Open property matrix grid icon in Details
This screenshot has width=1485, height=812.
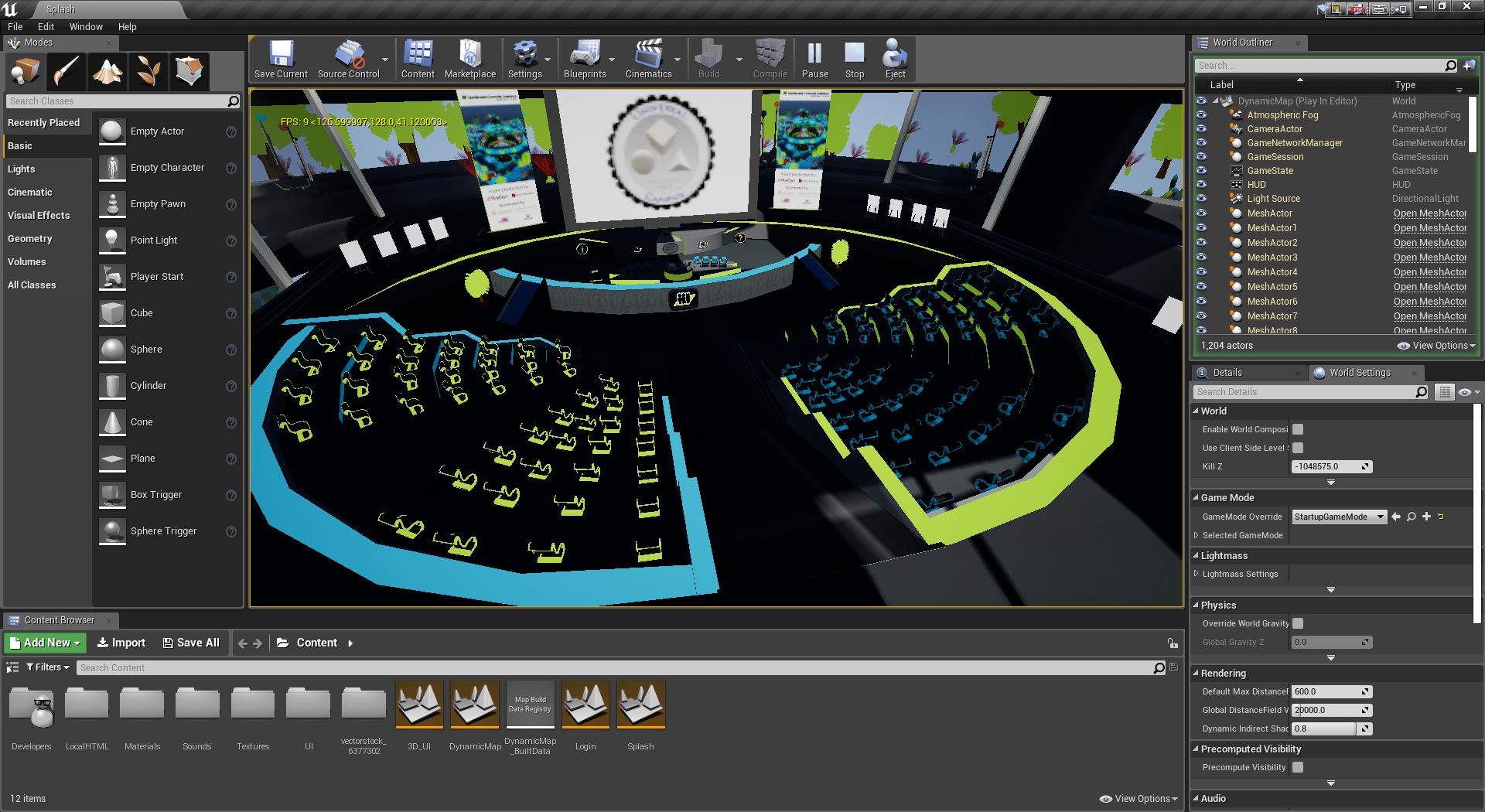point(1444,392)
